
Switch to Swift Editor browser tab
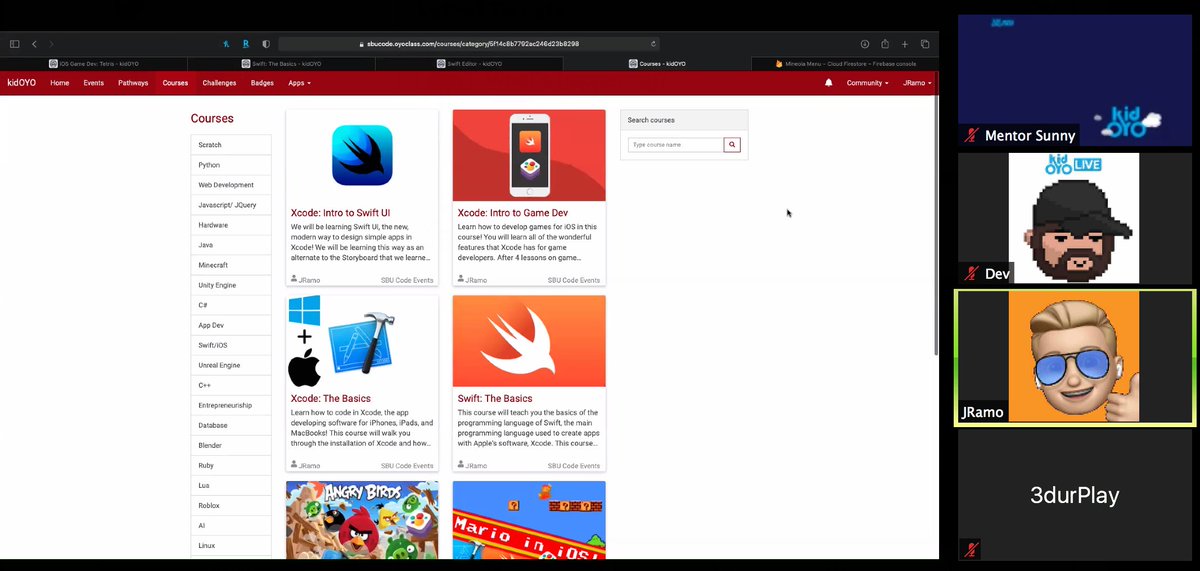point(470,63)
